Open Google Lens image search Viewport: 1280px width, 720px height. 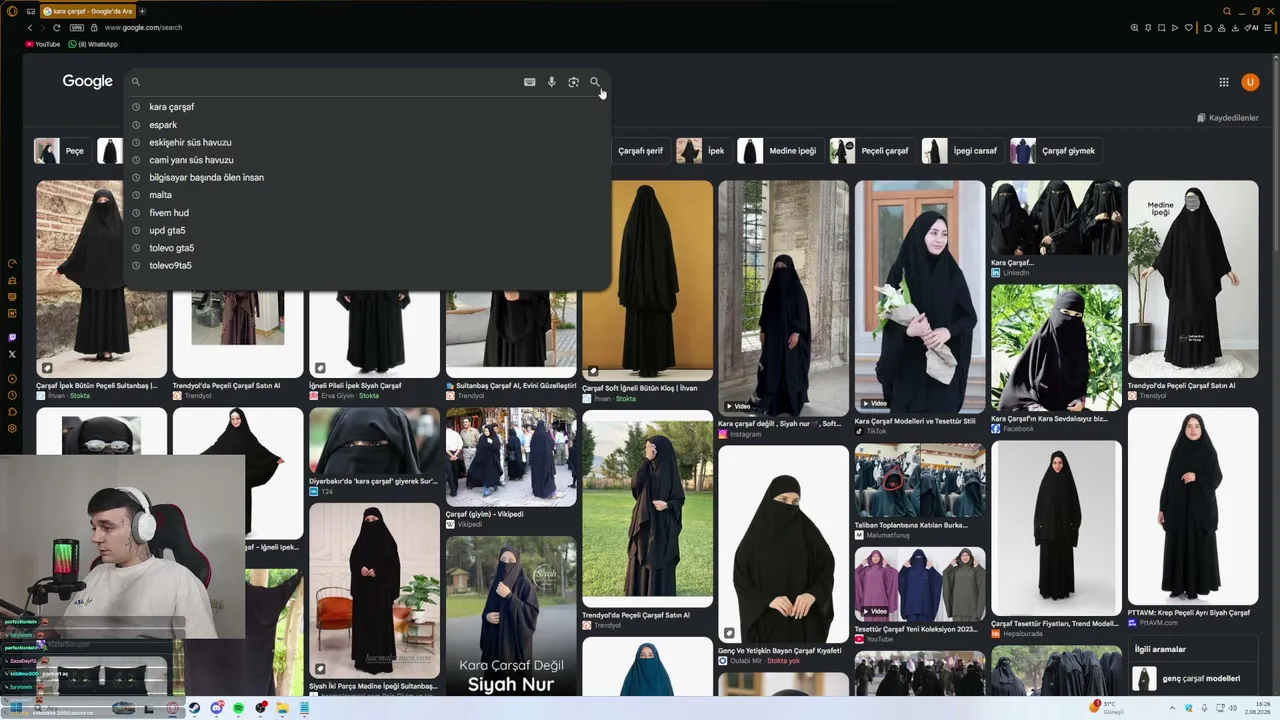[573, 82]
